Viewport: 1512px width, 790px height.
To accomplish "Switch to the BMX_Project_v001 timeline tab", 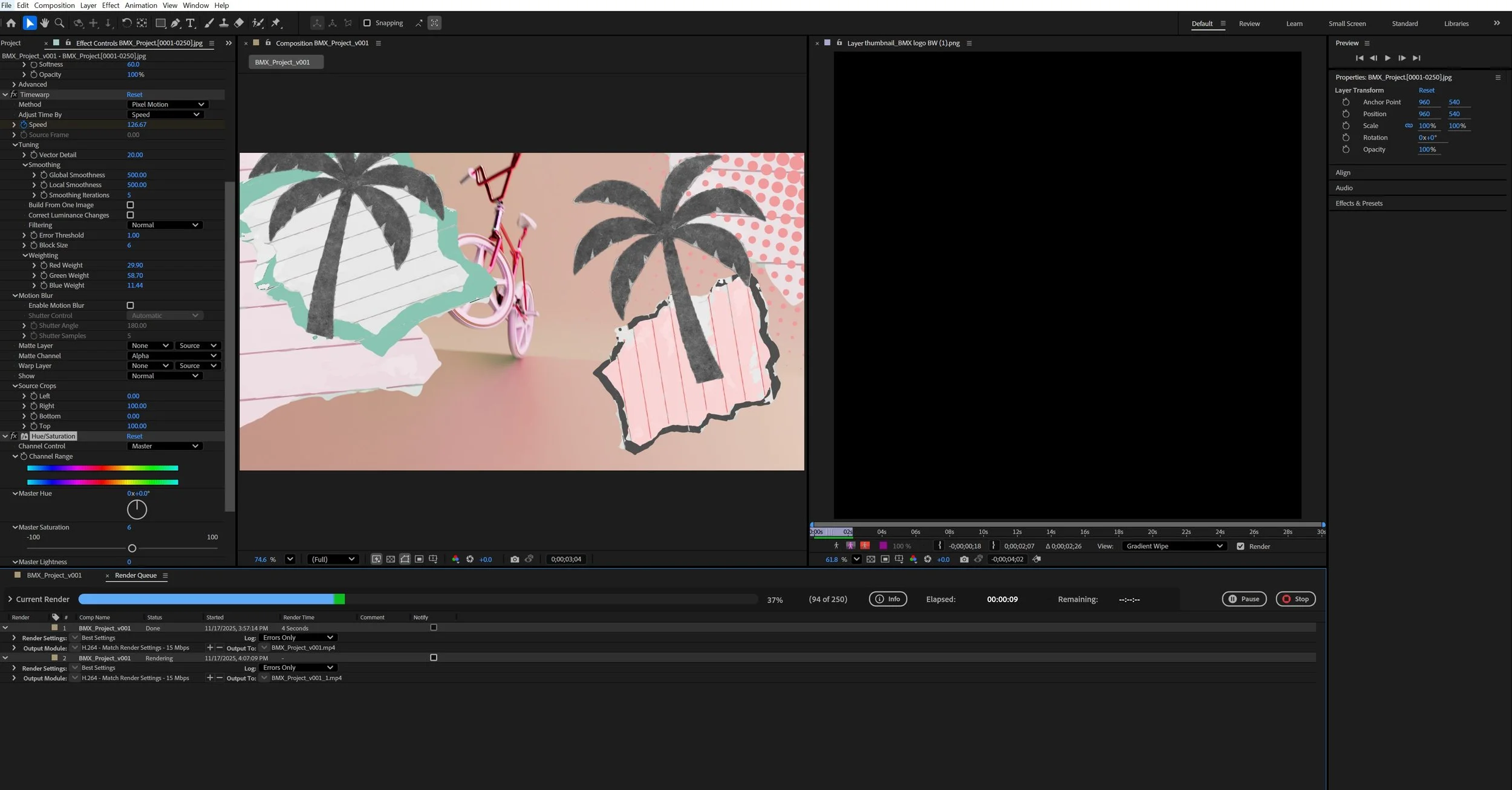I will (54, 575).
